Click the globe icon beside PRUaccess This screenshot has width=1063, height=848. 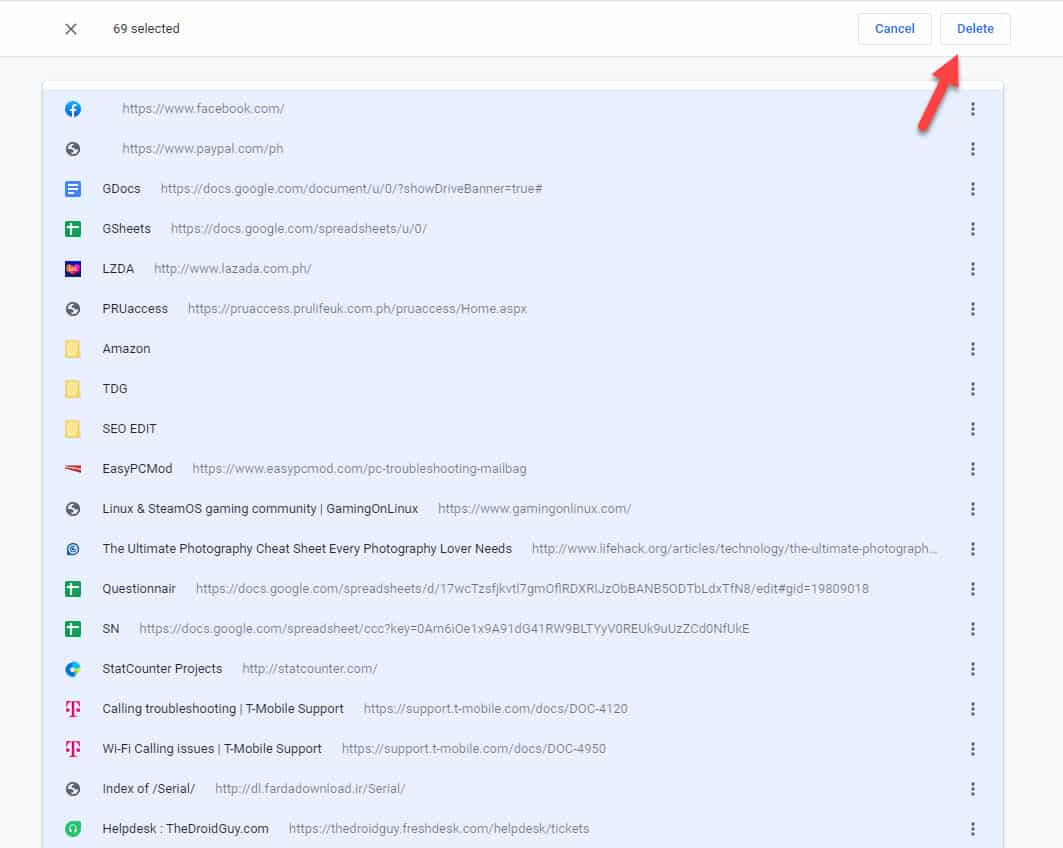[x=73, y=309]
